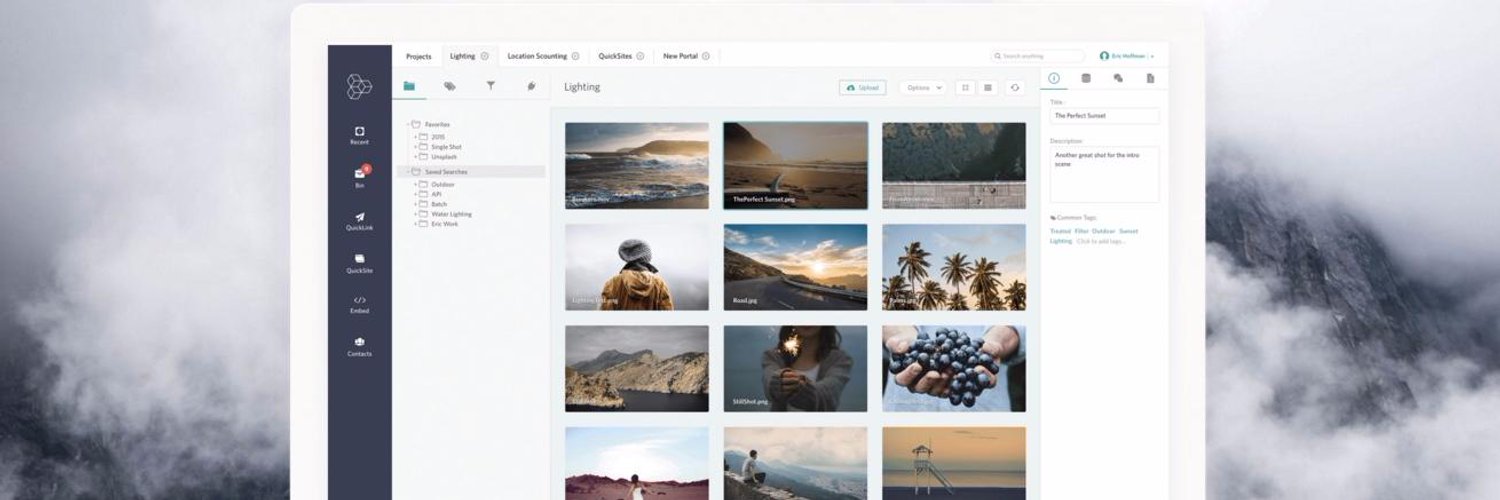1500x500 pixels.
Task: Click the Treated tag link
Action: click(x=1060, y=231)
